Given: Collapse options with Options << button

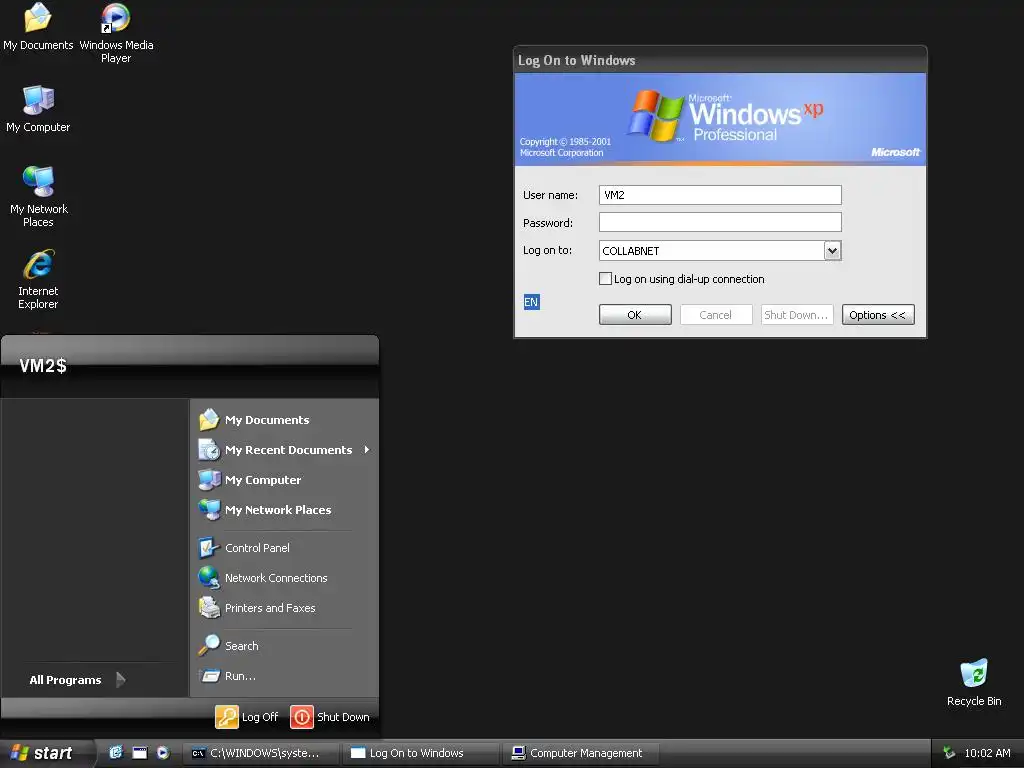Looking at the screenshot, I should [878, 315].
